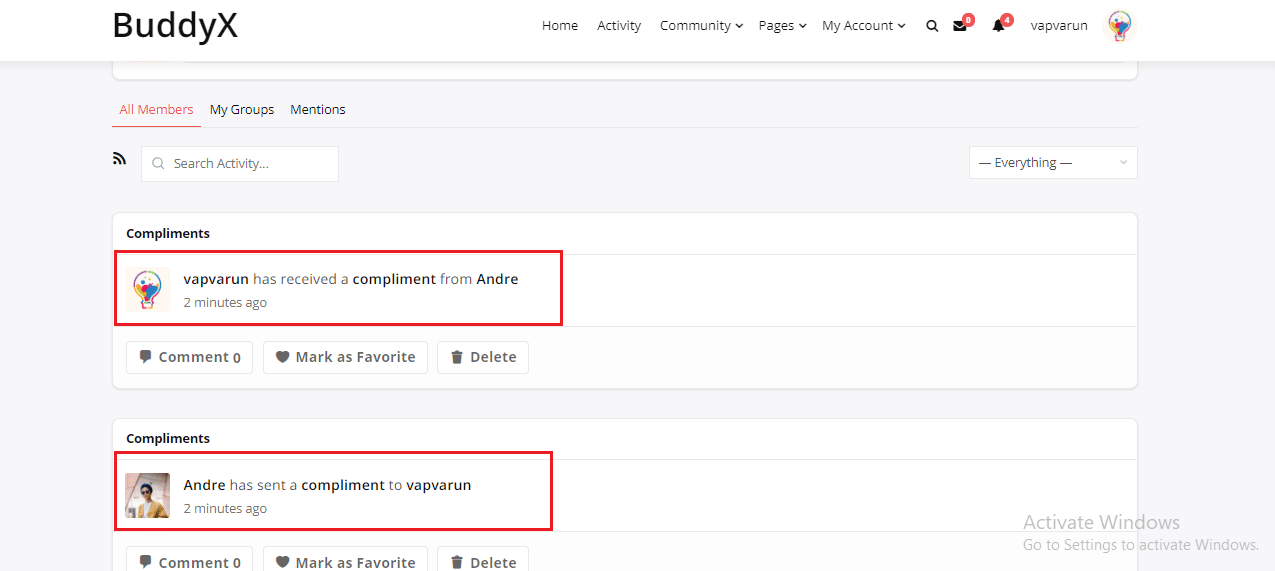Expand the Pages dropdown menu
This screenshot has width=1275, height=571.
[x=782, y=26]
